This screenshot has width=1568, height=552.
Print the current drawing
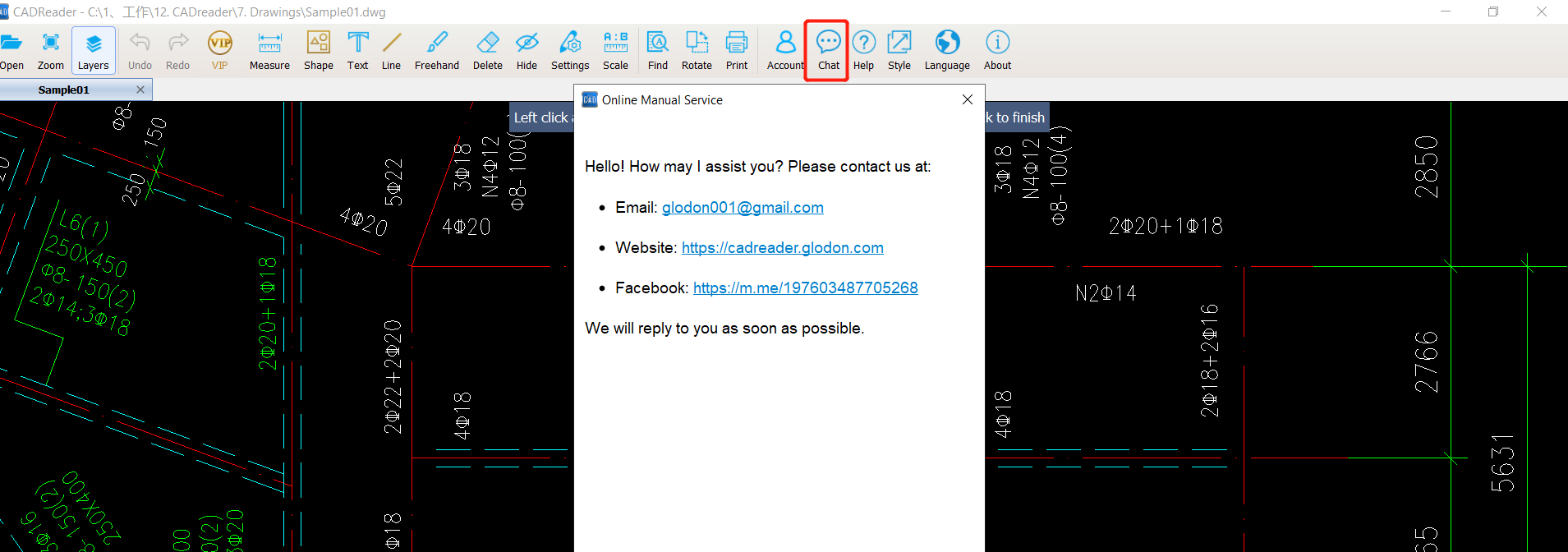click(737, 51)
